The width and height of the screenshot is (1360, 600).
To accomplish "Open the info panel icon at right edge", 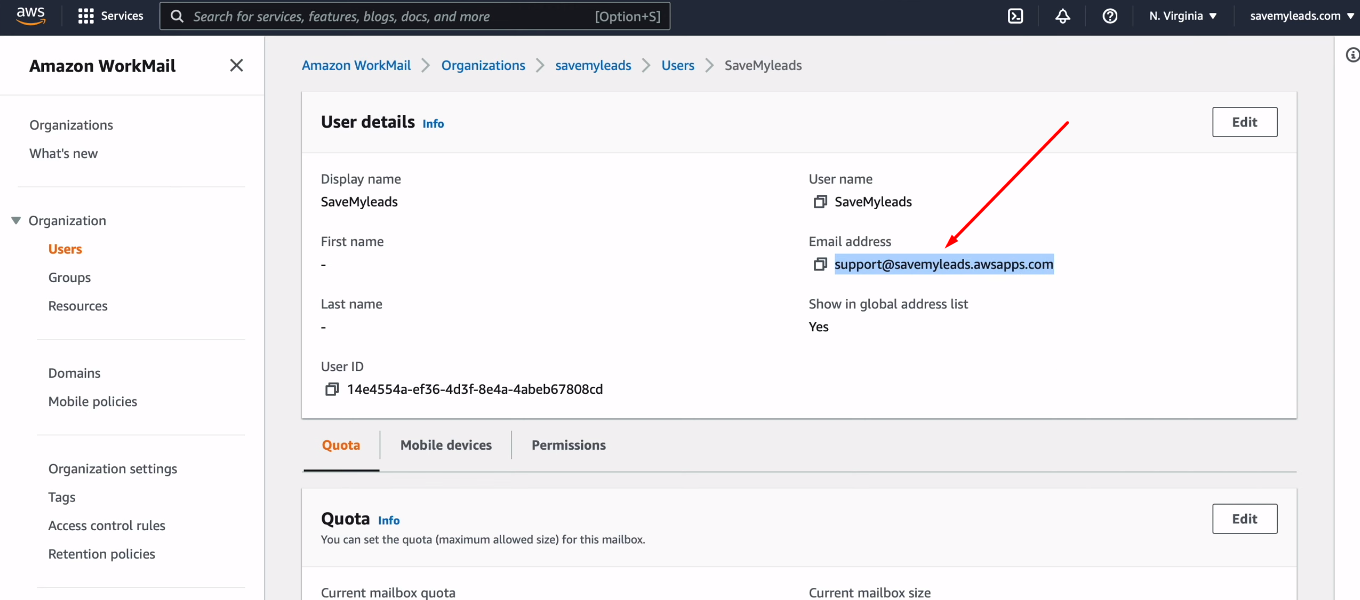I will [1352, 55].
